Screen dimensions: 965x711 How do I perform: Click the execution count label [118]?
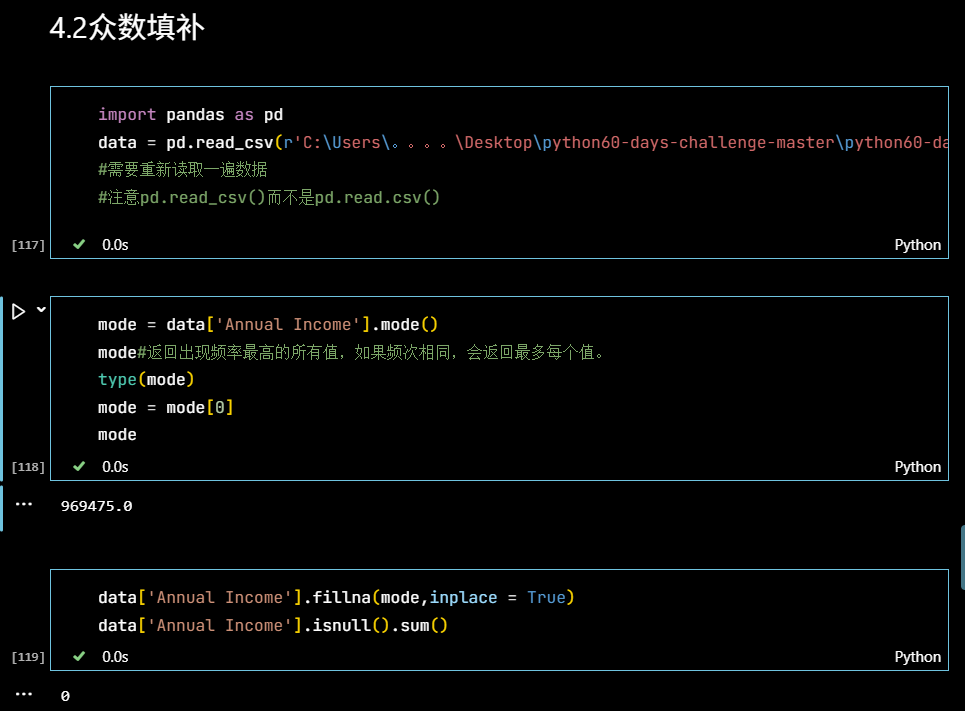27,466
